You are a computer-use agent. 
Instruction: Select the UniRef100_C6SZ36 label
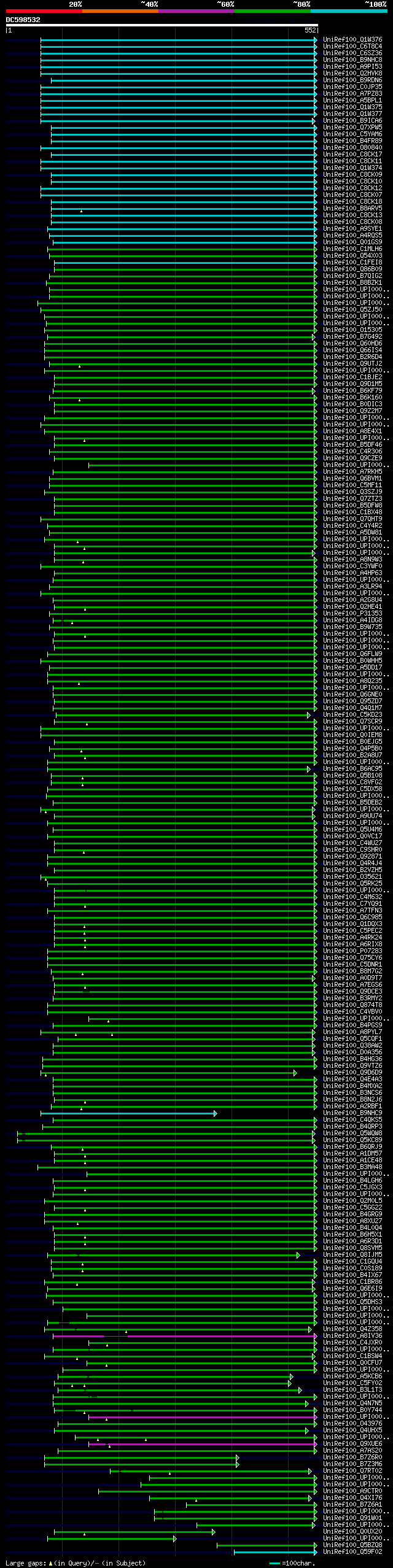352,53
